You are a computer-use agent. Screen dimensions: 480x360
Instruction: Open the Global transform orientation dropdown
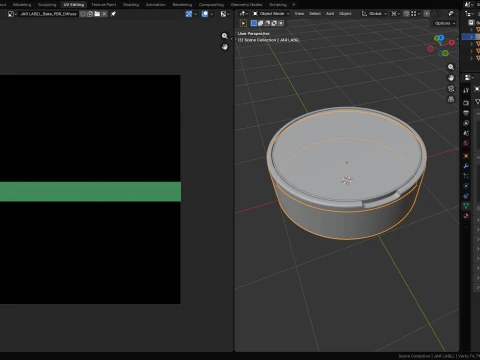pyautogui.click(x=375, y=14)
